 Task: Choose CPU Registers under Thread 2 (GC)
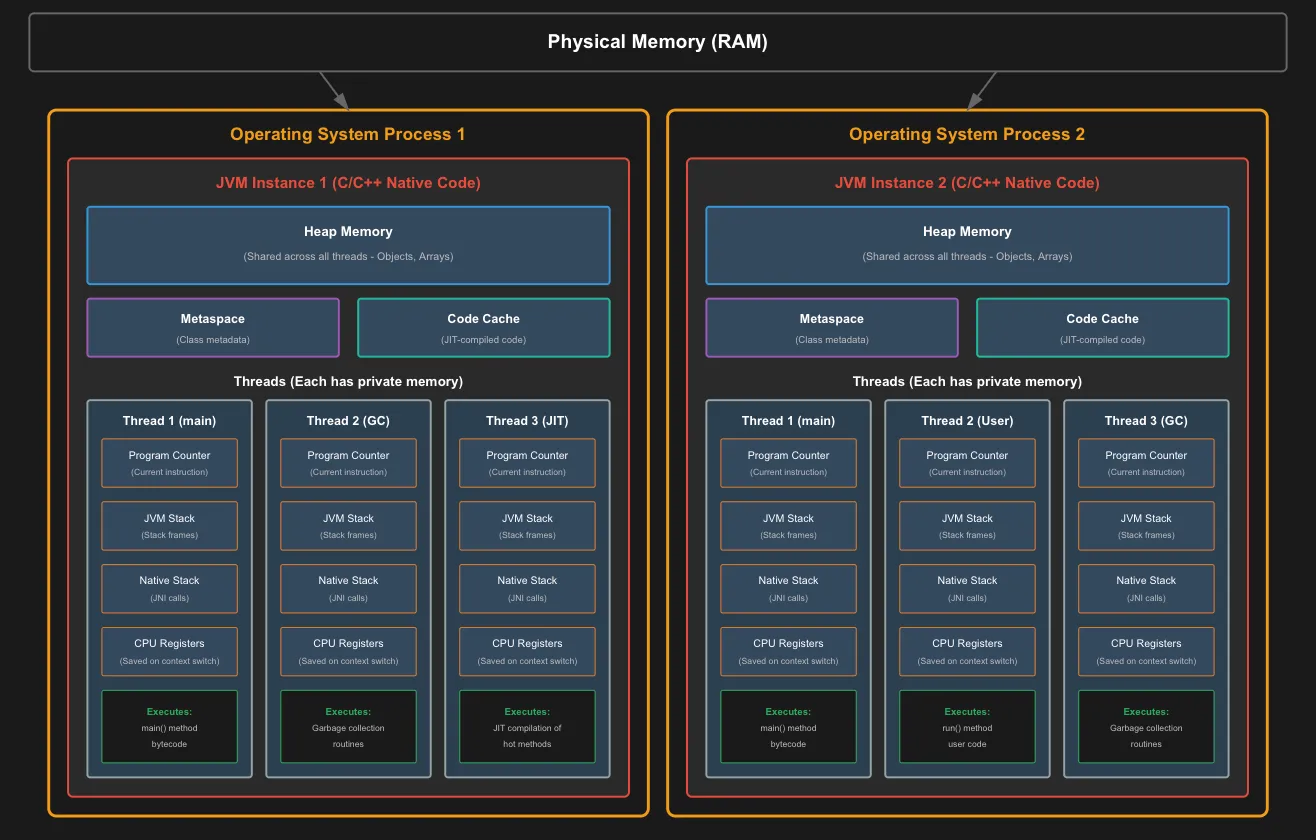click(x=348, y=651)
